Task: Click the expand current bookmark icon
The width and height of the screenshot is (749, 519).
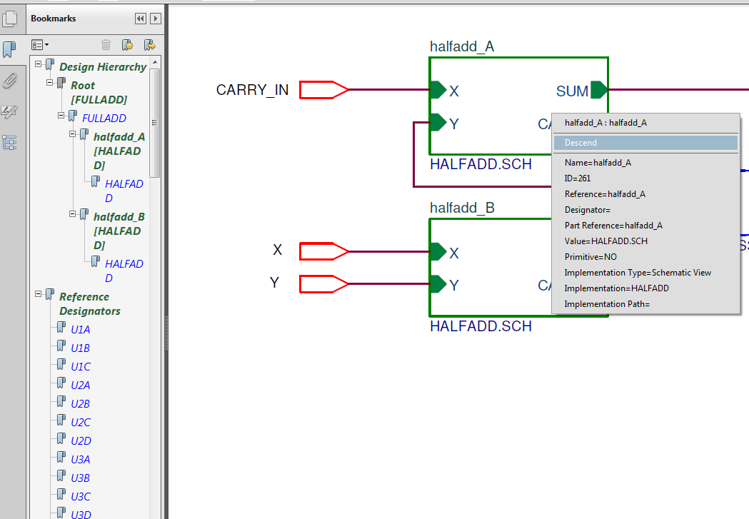Action: click(150, 45)
